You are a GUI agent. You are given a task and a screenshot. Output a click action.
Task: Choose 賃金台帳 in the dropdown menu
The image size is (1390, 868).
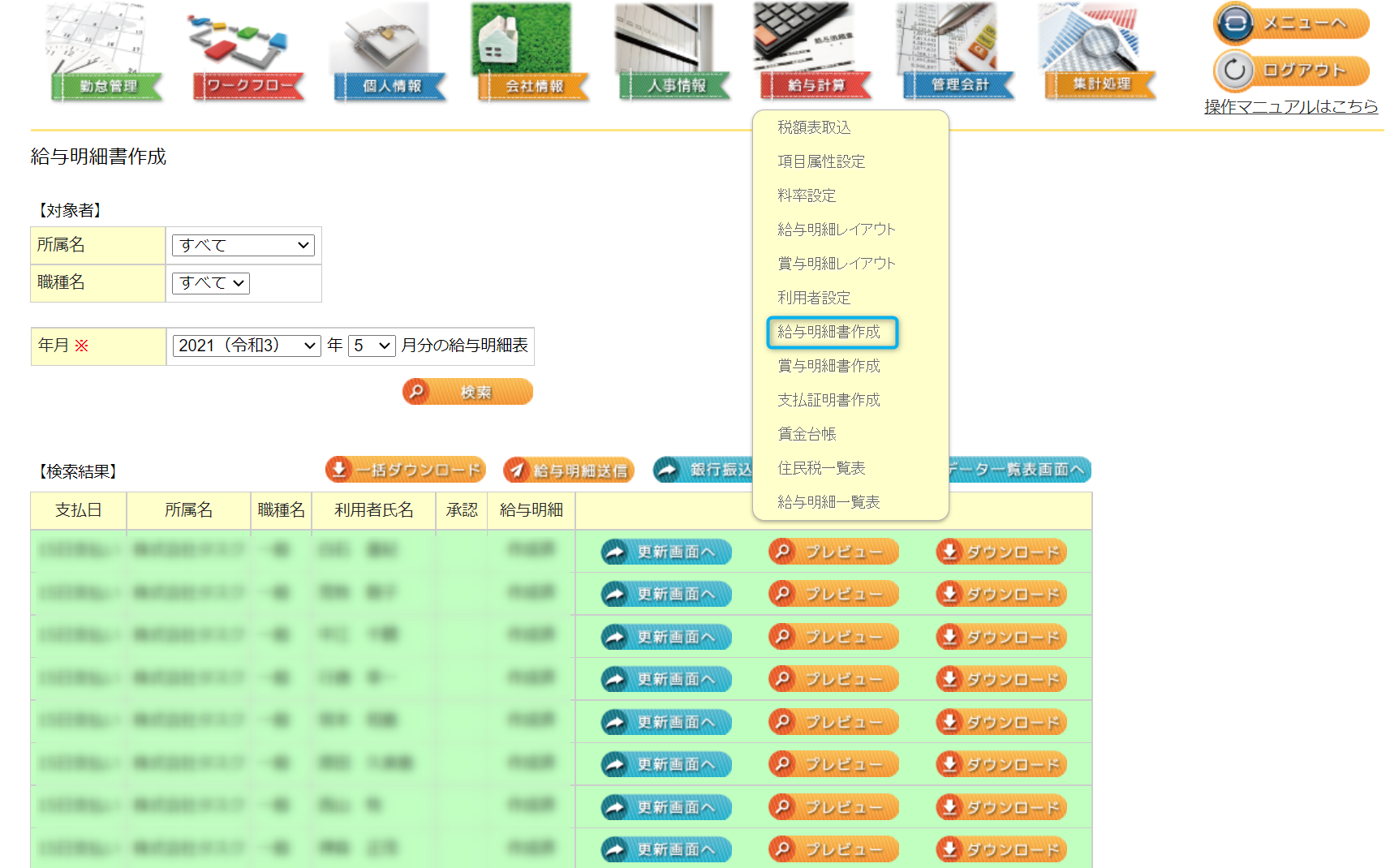pos(807,434)
